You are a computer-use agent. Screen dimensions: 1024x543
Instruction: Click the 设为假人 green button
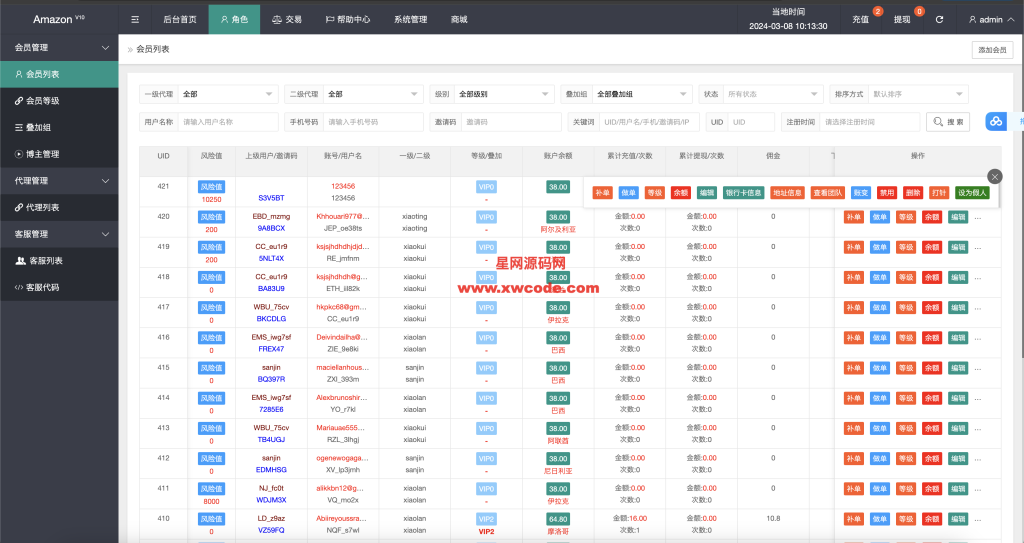point(972,193)
